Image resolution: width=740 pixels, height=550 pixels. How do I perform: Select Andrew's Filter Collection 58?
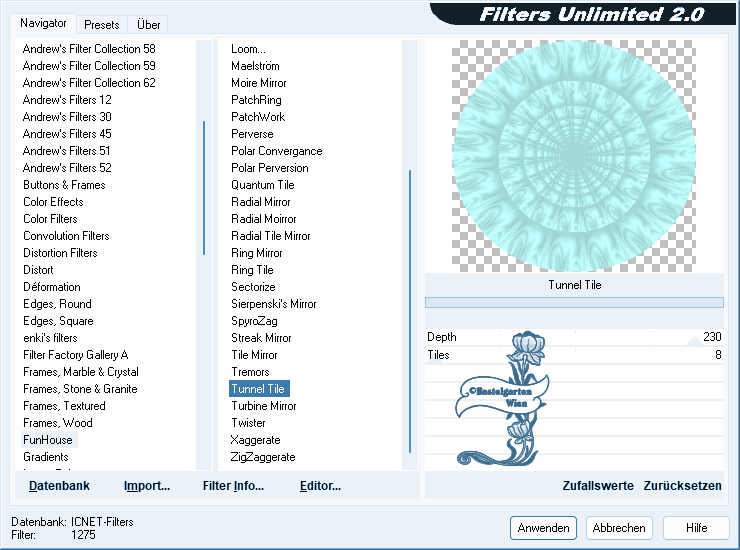(89, 49)
